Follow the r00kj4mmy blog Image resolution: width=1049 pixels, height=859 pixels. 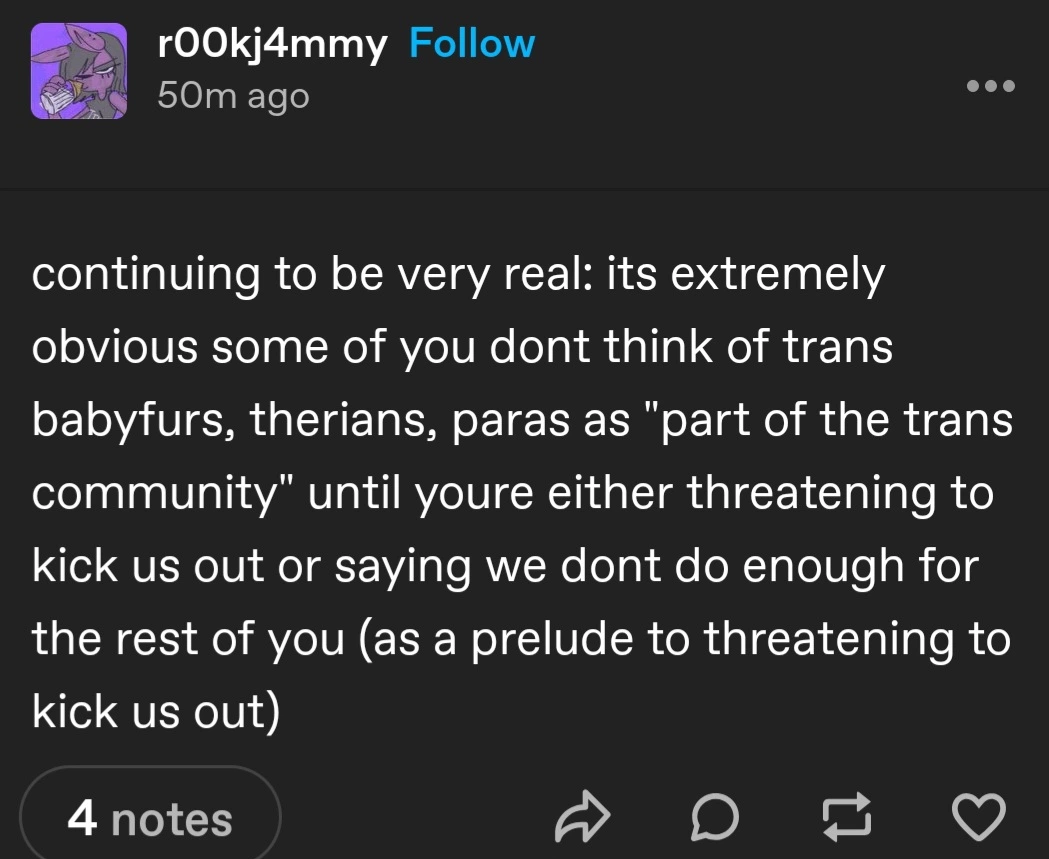[472, 45]
